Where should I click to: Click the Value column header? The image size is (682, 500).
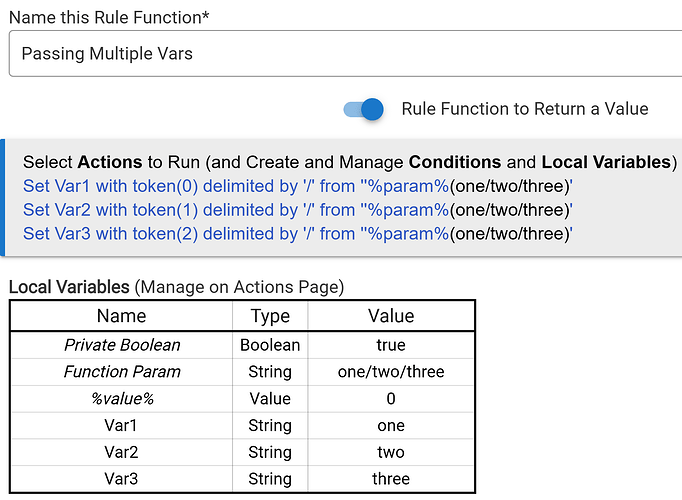tap(391, 316)
